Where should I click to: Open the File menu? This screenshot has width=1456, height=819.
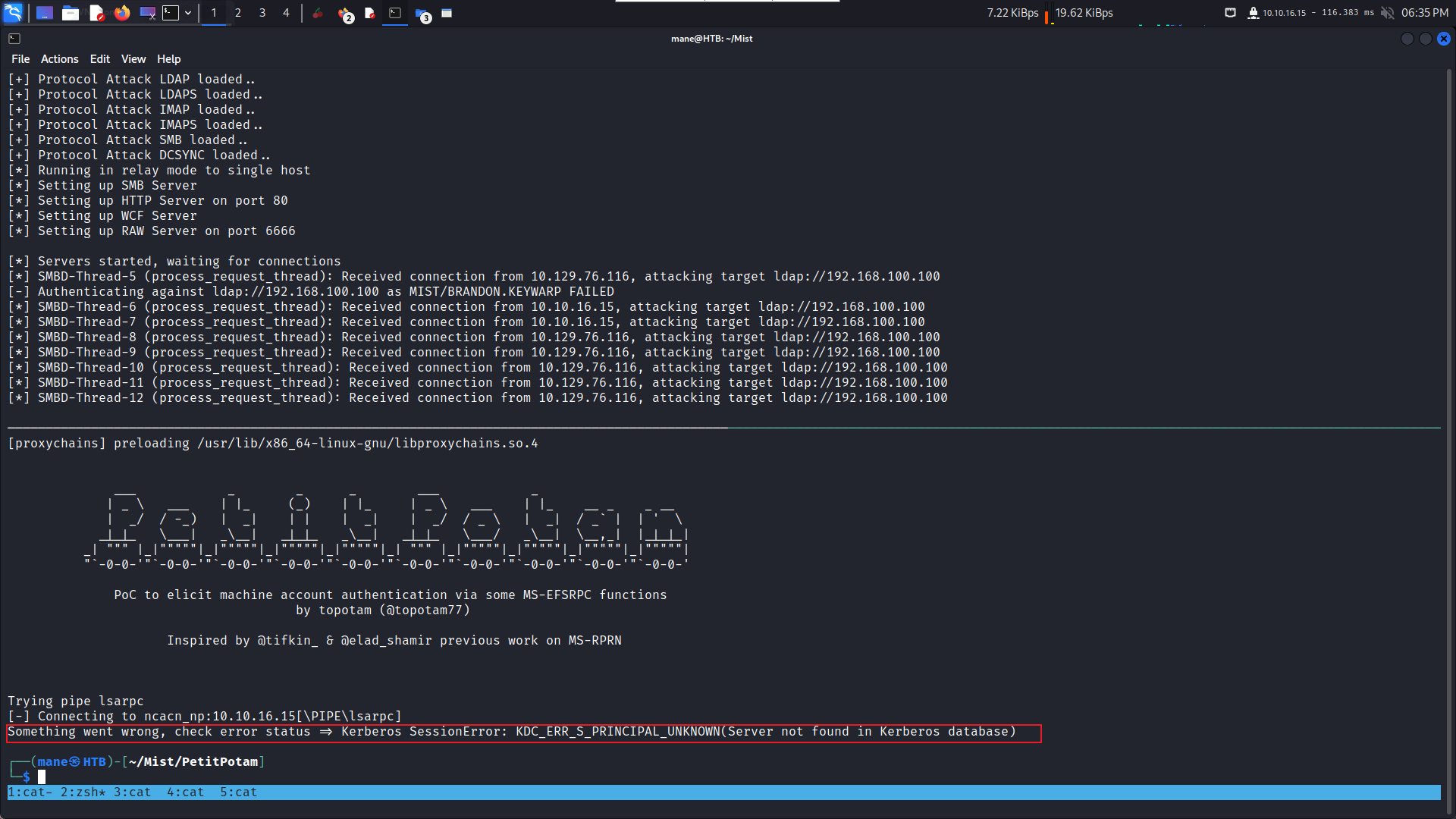(x=20, y=59)
